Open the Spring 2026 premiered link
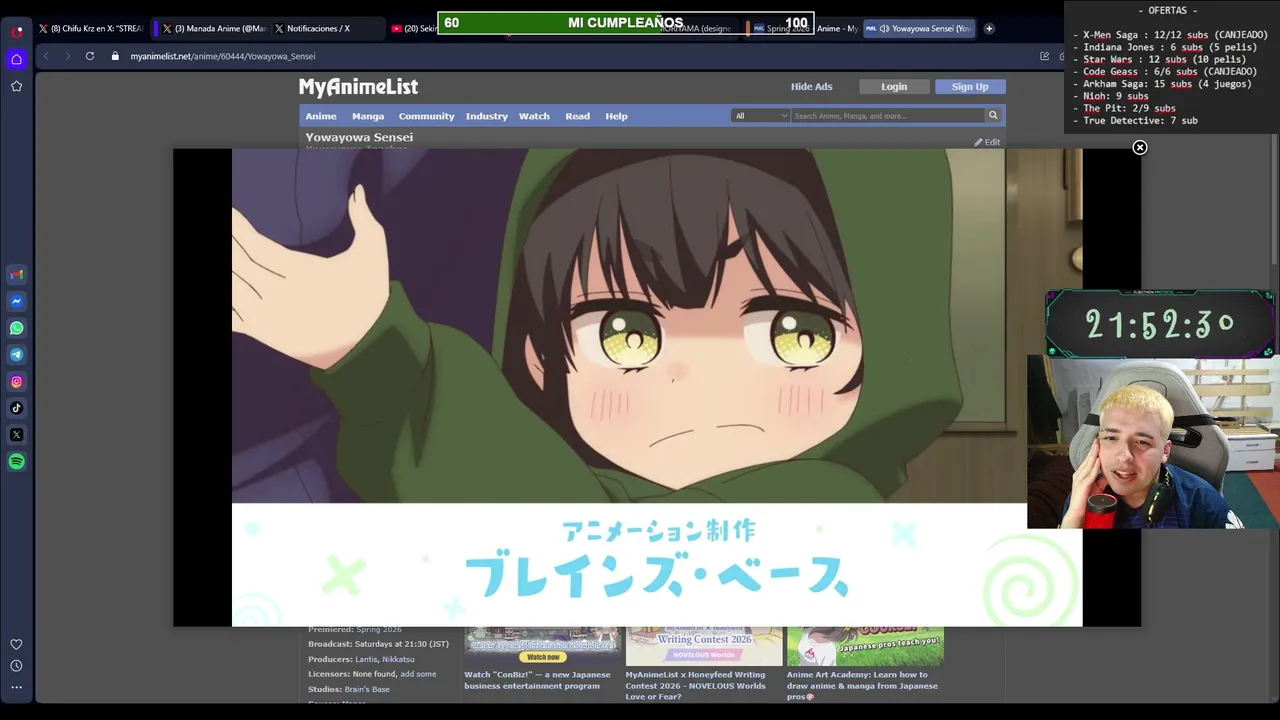Image resolution: width=1280 pixels, height=720 pixels. (378, 630)
